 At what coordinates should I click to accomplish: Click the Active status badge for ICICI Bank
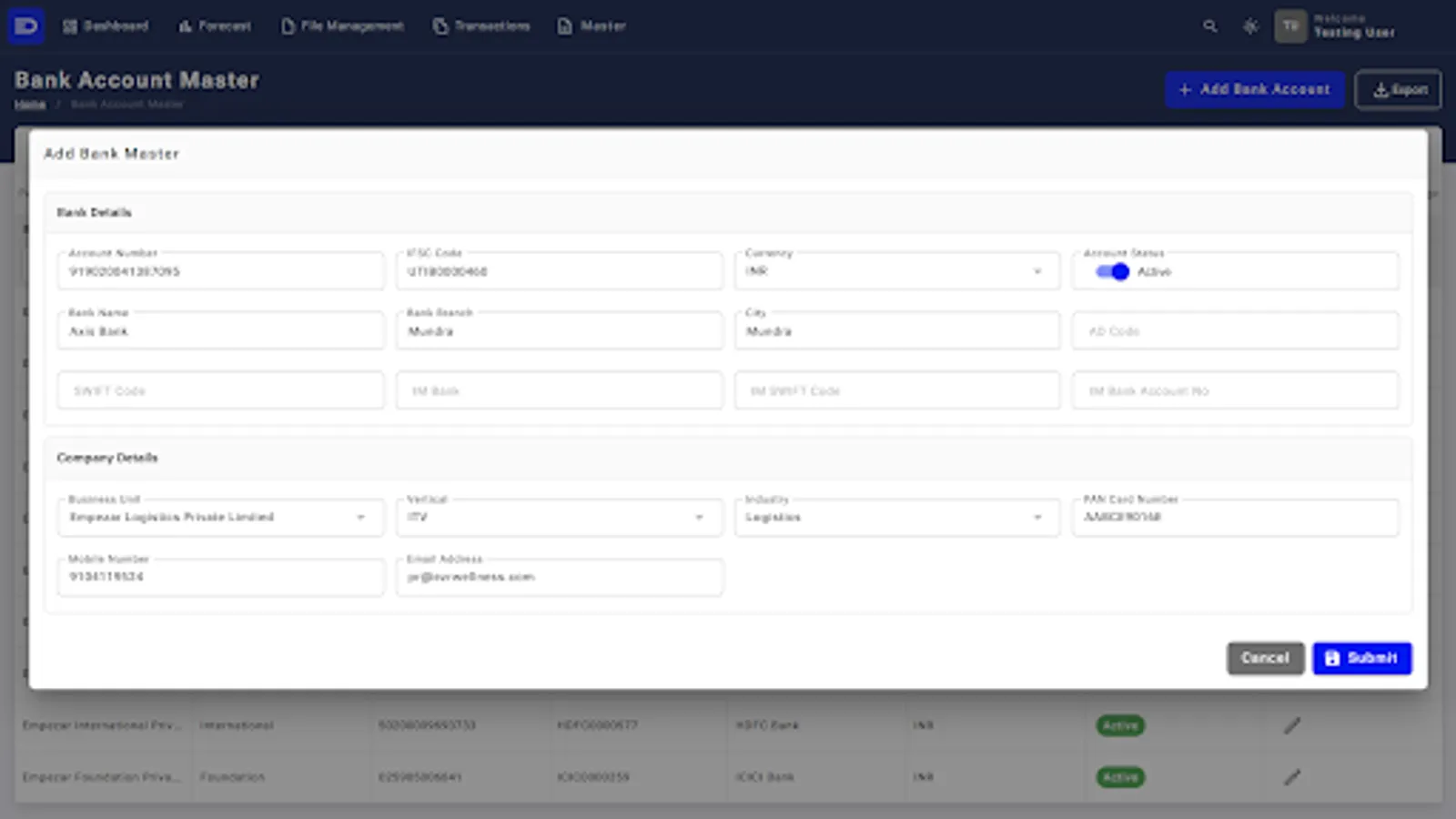click(x=1120, y=777)
